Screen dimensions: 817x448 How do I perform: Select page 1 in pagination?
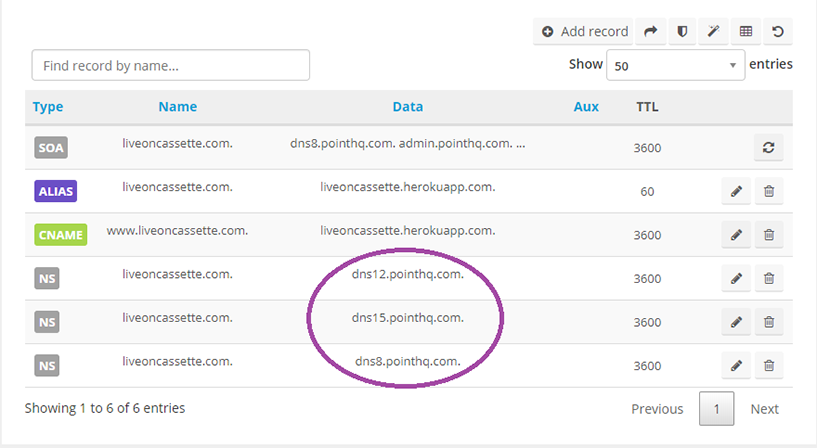pos(716,409)
